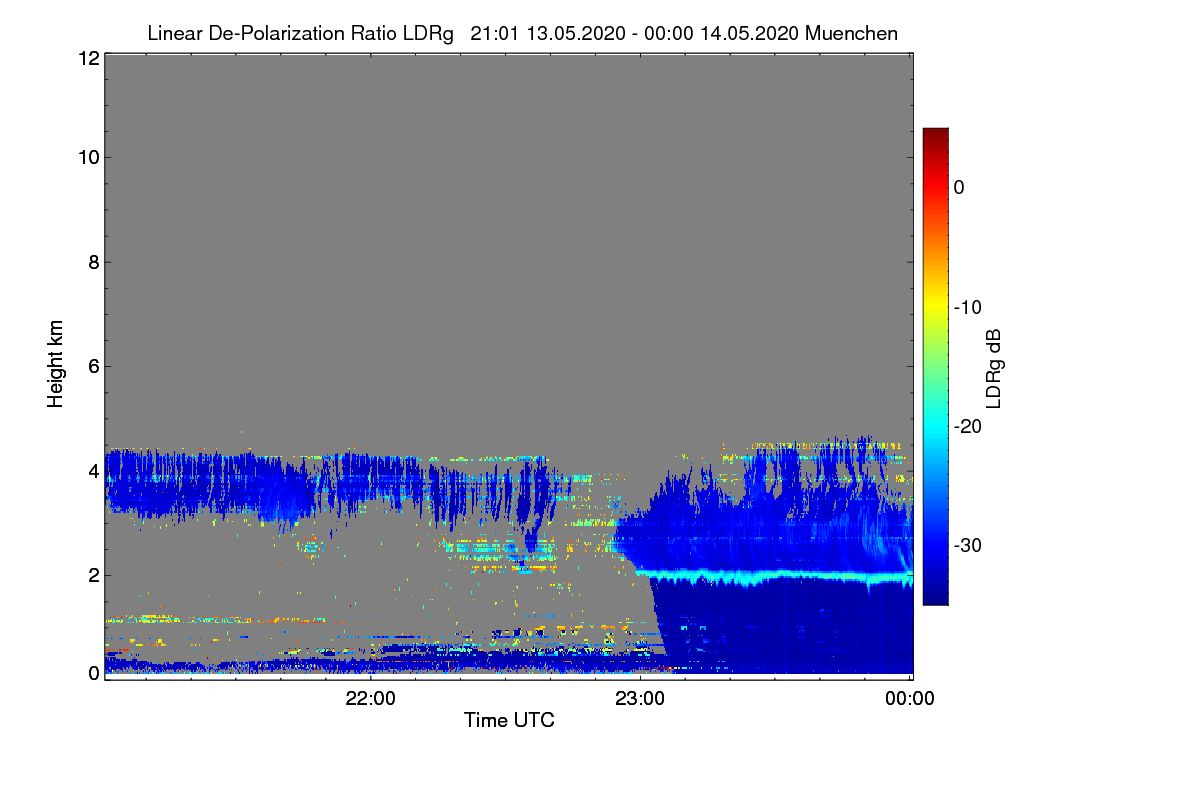
Task: Click the colorbar value label 0
Action: pos(959,187)
